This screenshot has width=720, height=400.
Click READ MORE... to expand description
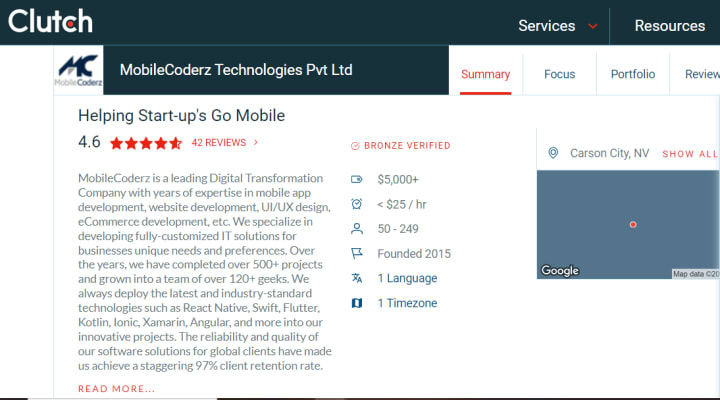116,389
